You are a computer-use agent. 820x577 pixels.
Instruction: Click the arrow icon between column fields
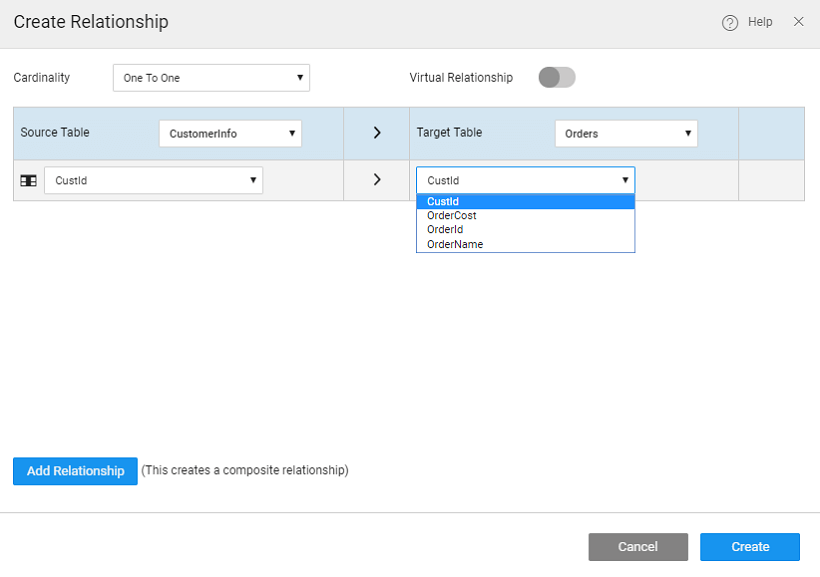click(x=377, y=180)
